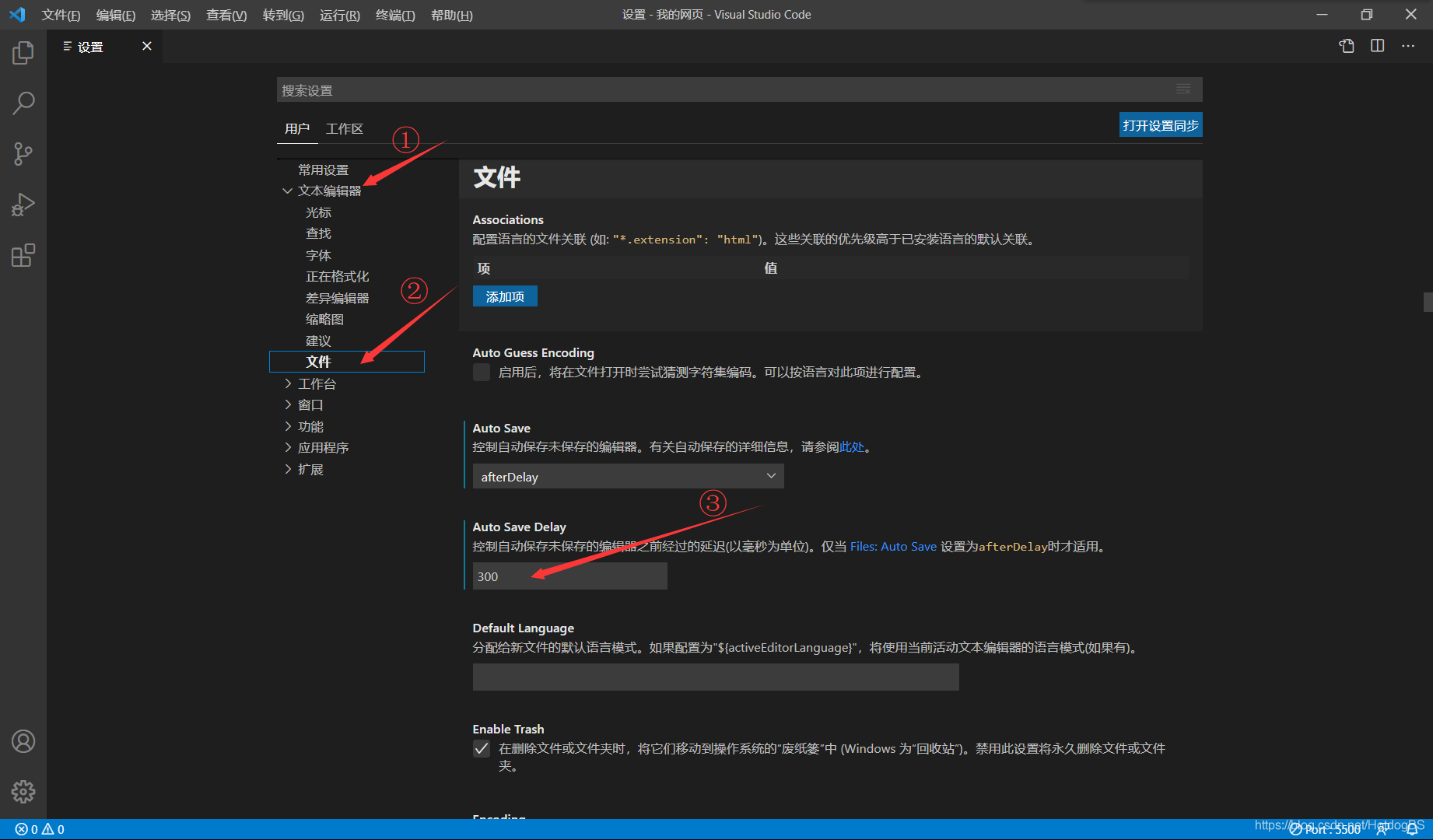
Task: Expand the 扩展 settings section
Action: click(x=287, y=469)
